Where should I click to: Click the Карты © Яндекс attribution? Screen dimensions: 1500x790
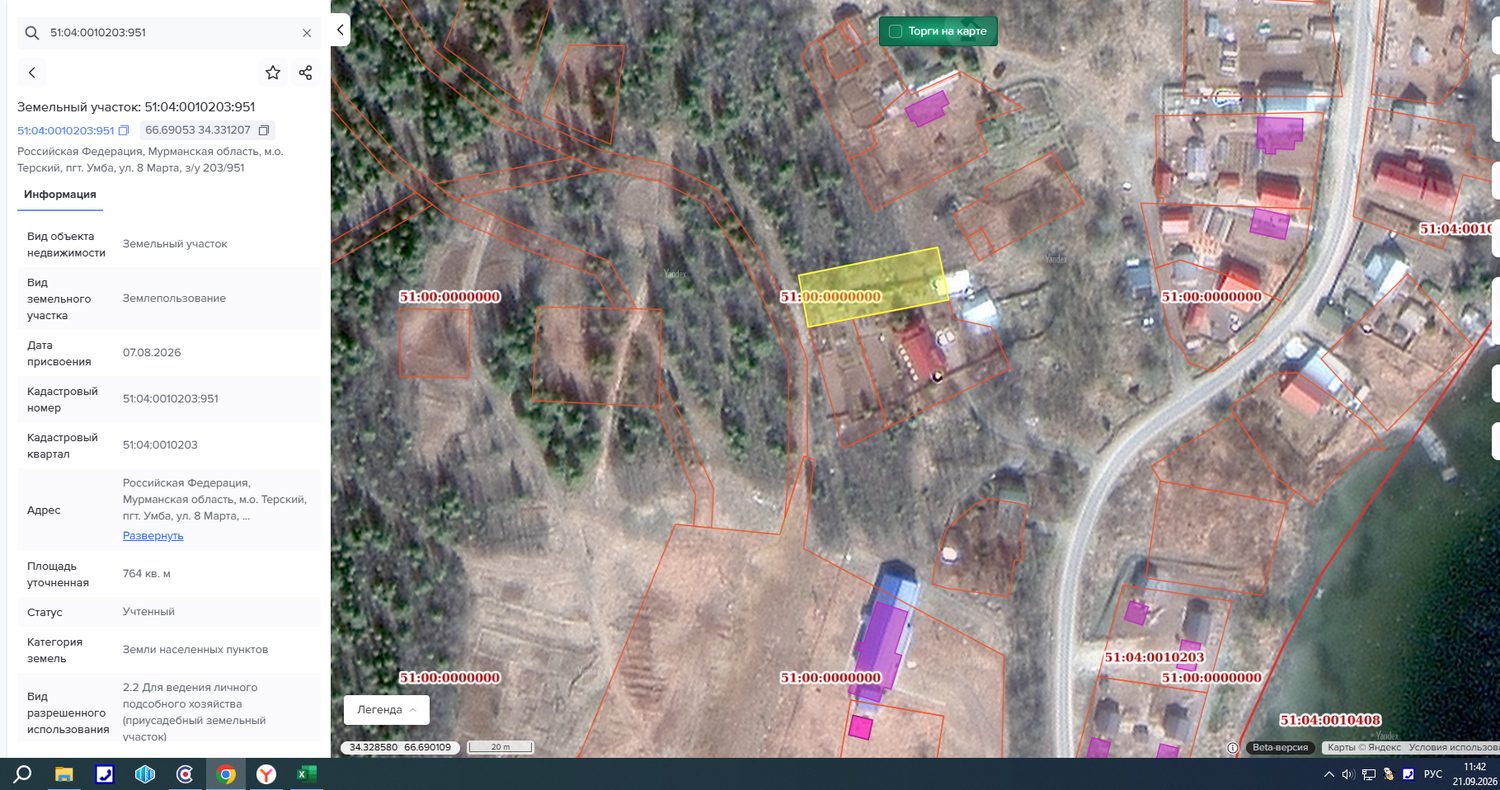click(x=1363, y=748)
